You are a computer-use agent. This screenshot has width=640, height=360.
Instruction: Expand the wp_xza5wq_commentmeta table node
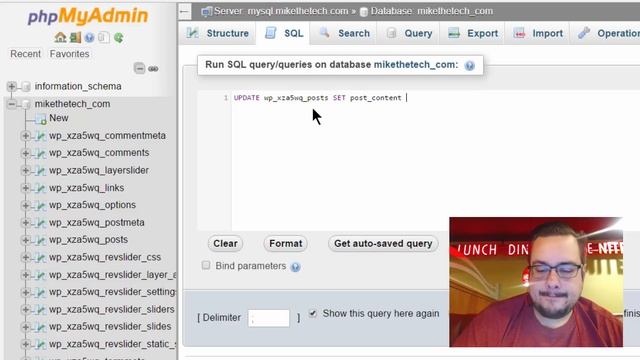[x=25, y=136]
